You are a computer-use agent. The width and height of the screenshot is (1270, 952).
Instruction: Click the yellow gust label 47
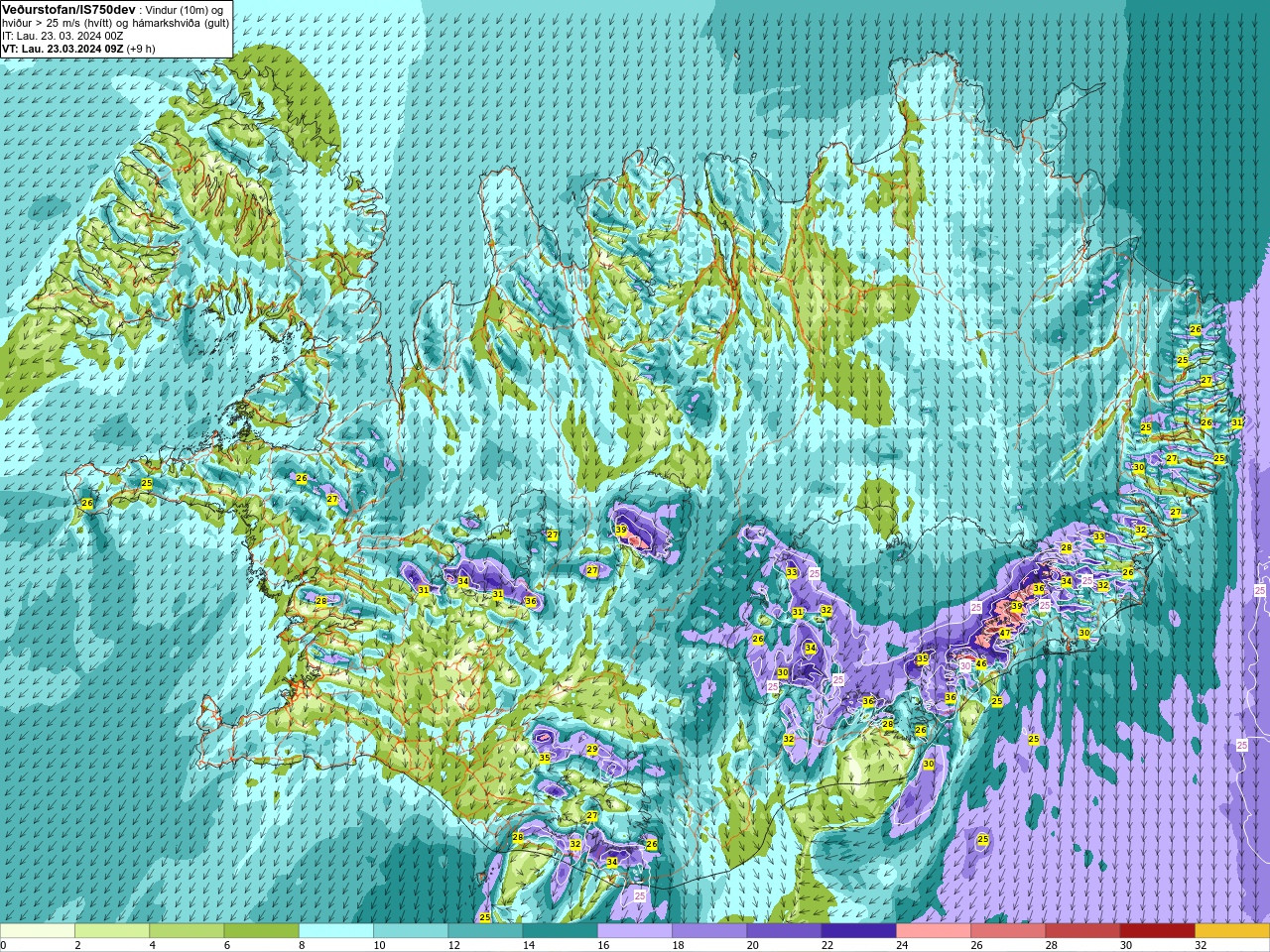click(1005, 633)
